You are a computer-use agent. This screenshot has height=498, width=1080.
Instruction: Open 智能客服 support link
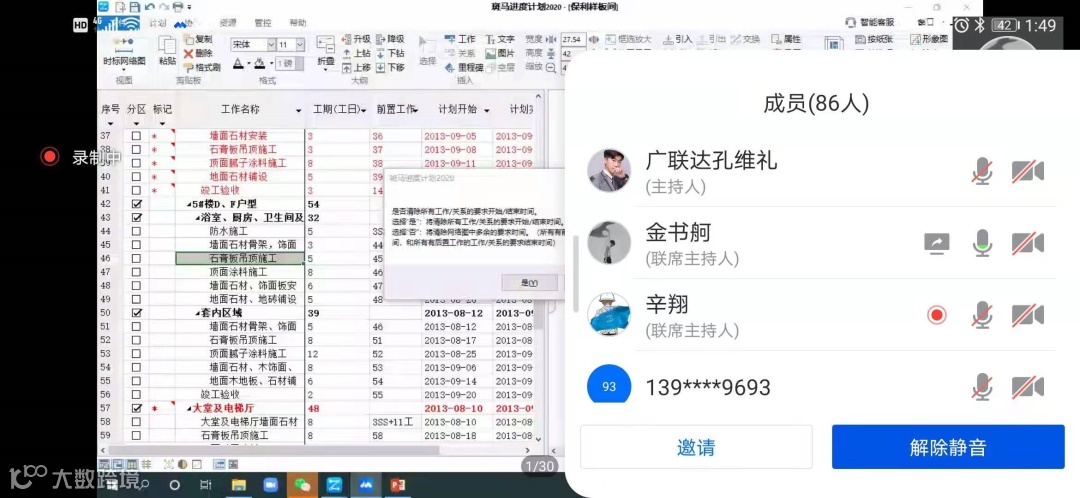coord(871,23)
